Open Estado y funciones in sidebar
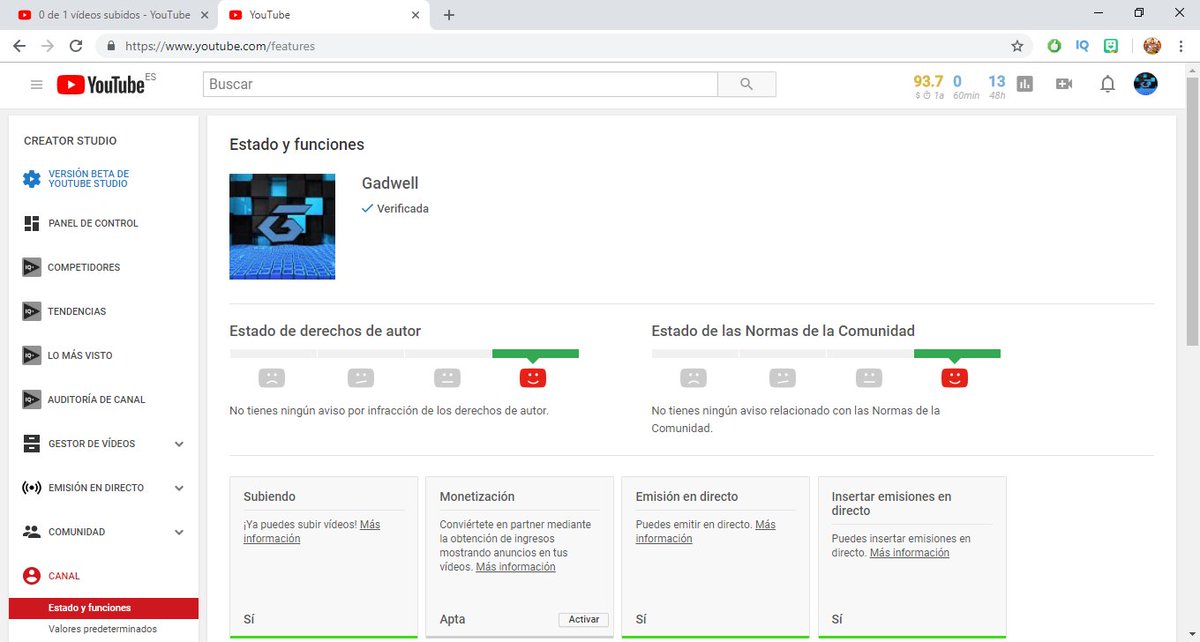Screen dimensions: 1200x642 tap(104, 608)
